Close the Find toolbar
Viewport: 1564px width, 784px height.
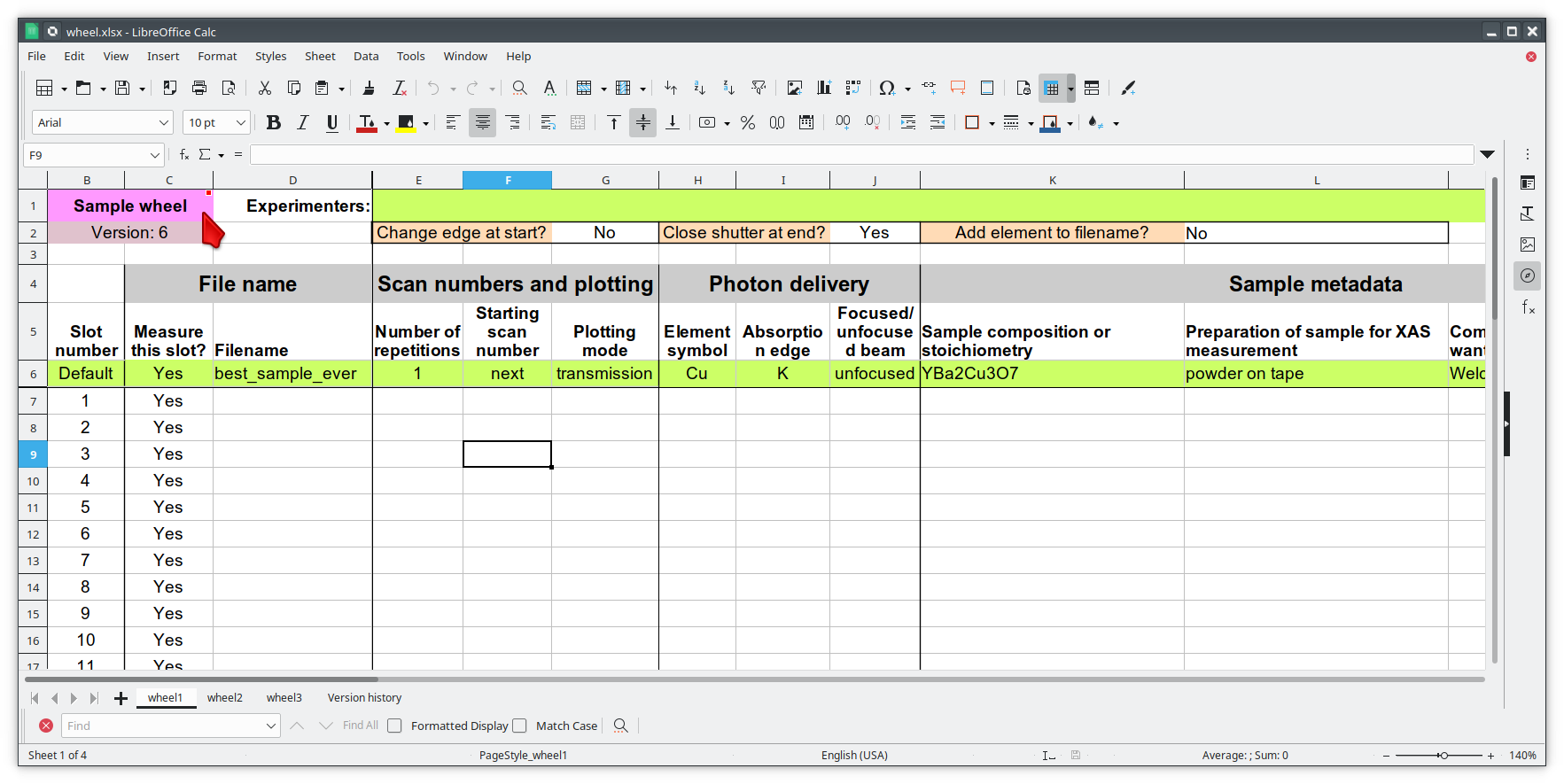(46, 726)
